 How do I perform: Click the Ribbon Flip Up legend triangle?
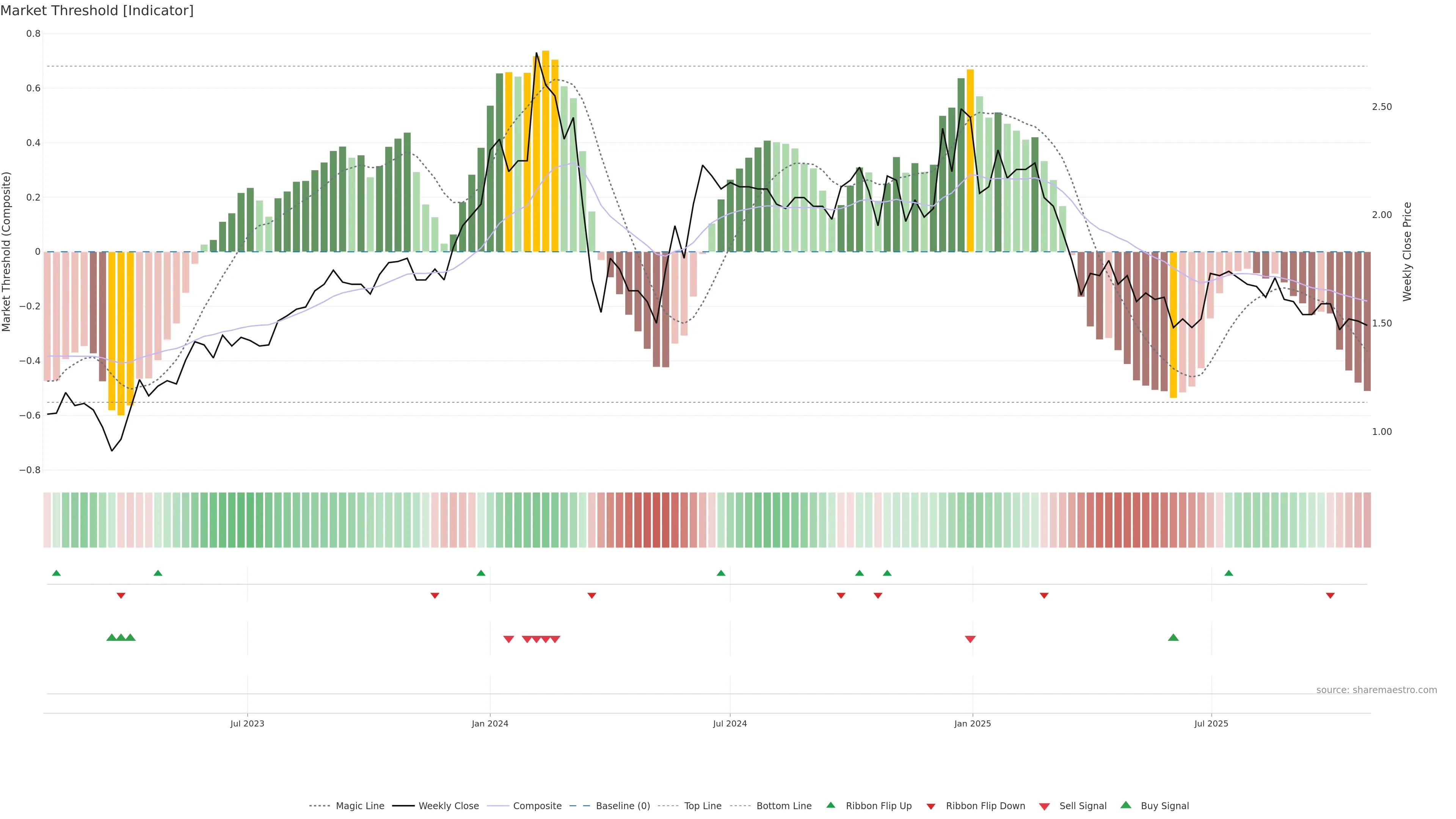tap(830, 805)
